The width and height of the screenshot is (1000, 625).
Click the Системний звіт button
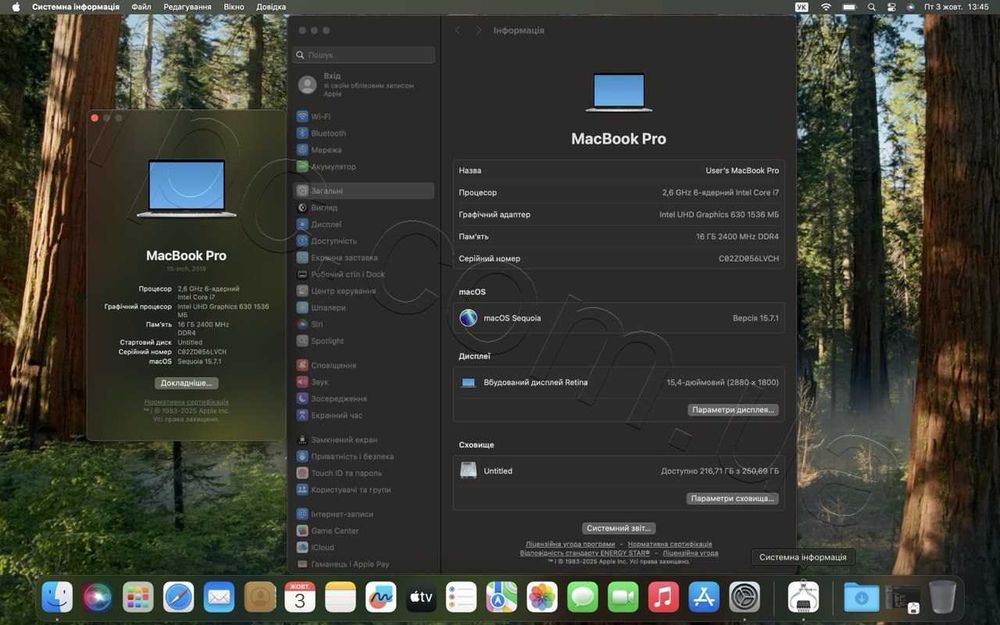pyautogui.click(x=619, y=528)
